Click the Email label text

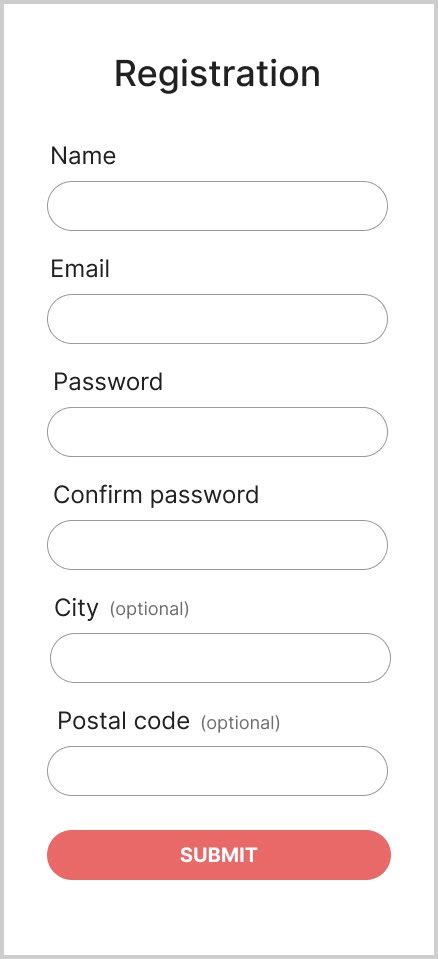tap(80, 269)
